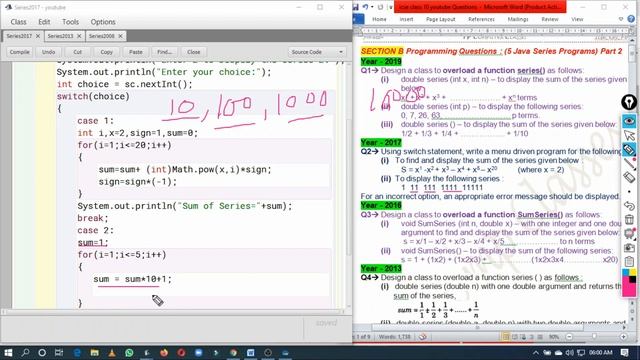Open Firefox from the taskbar
Screen dimensions: 640x360
tap(164, 352)
